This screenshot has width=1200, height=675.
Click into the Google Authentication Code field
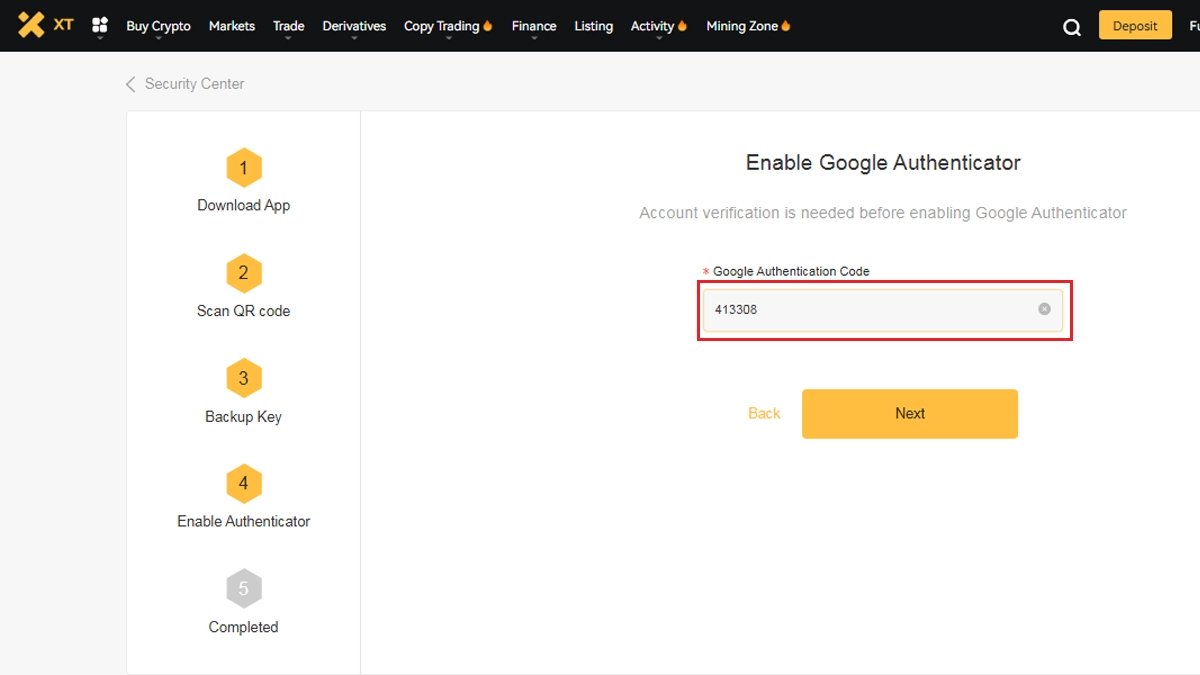coord(883,310)
